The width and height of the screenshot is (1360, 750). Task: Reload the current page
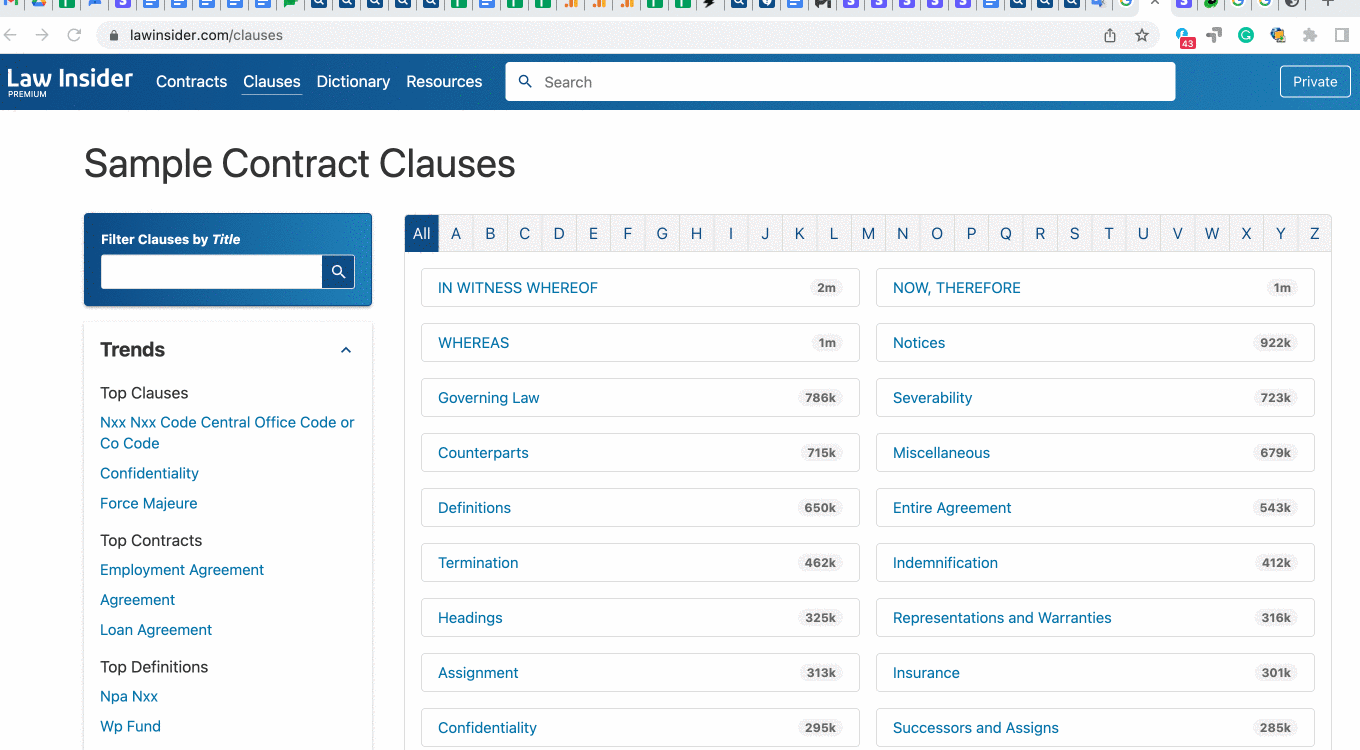(74, 35)
